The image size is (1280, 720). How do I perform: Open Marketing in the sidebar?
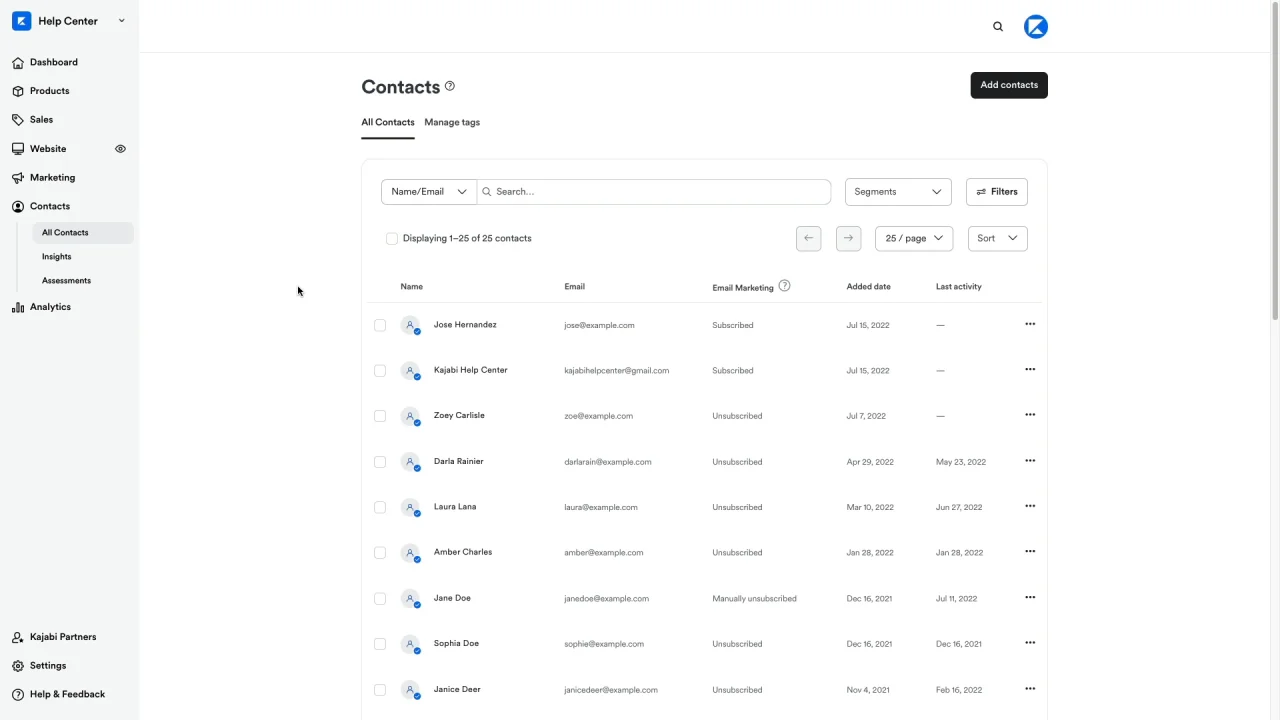52,177
